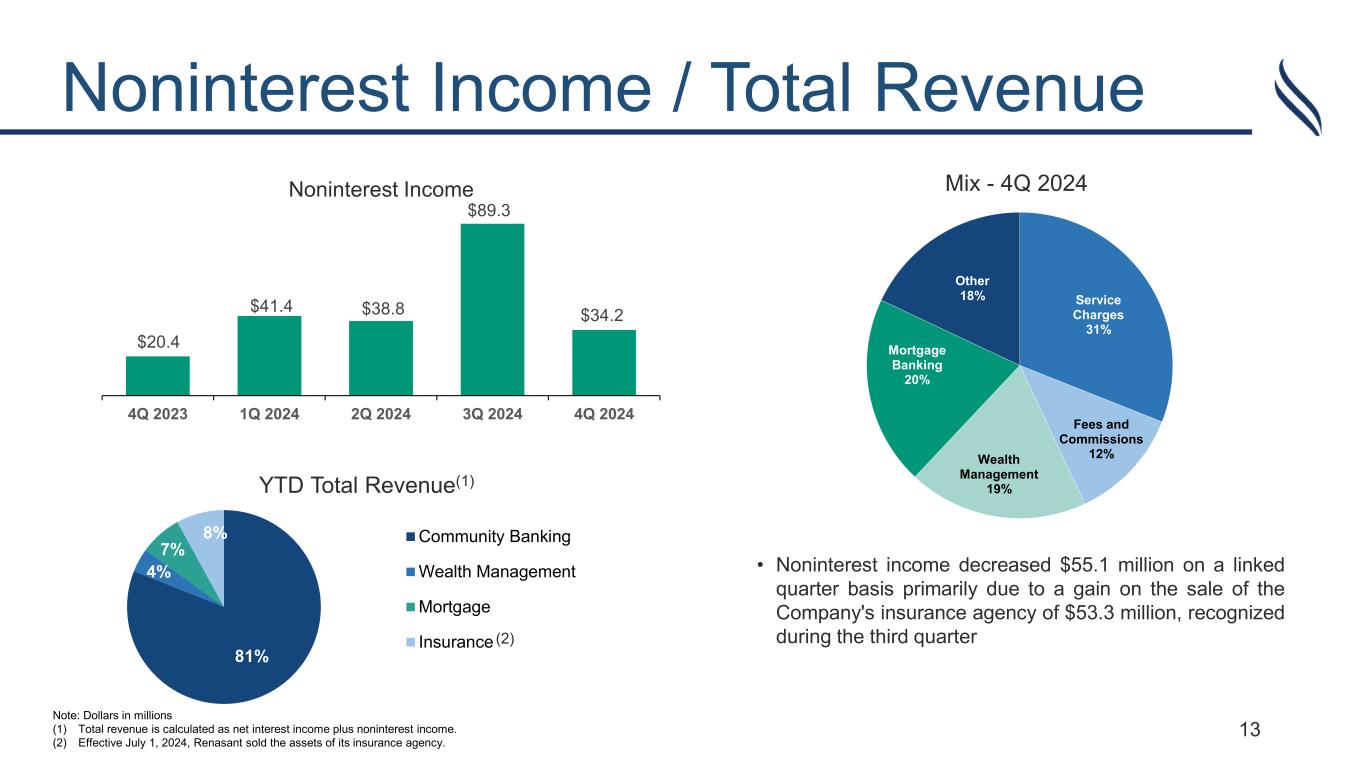1365x768 pixels.
Task: Select the 3Q 2024 bar labeled $89.3
Action: pyautogui.click(x=492, y=308)
